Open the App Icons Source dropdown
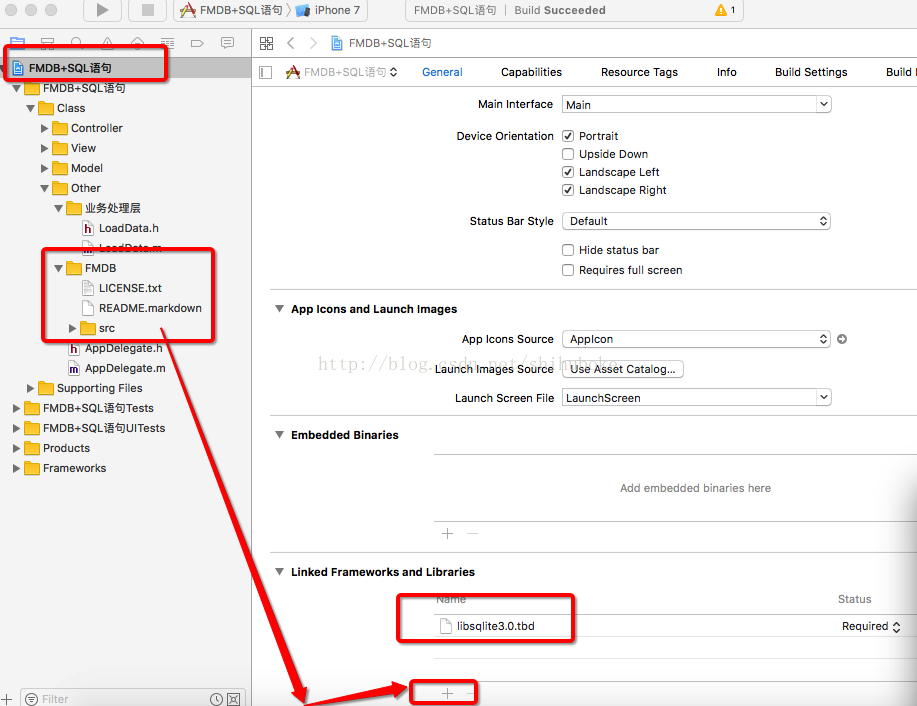The width and height of the screenshot is (917, 706). point(697,339)
